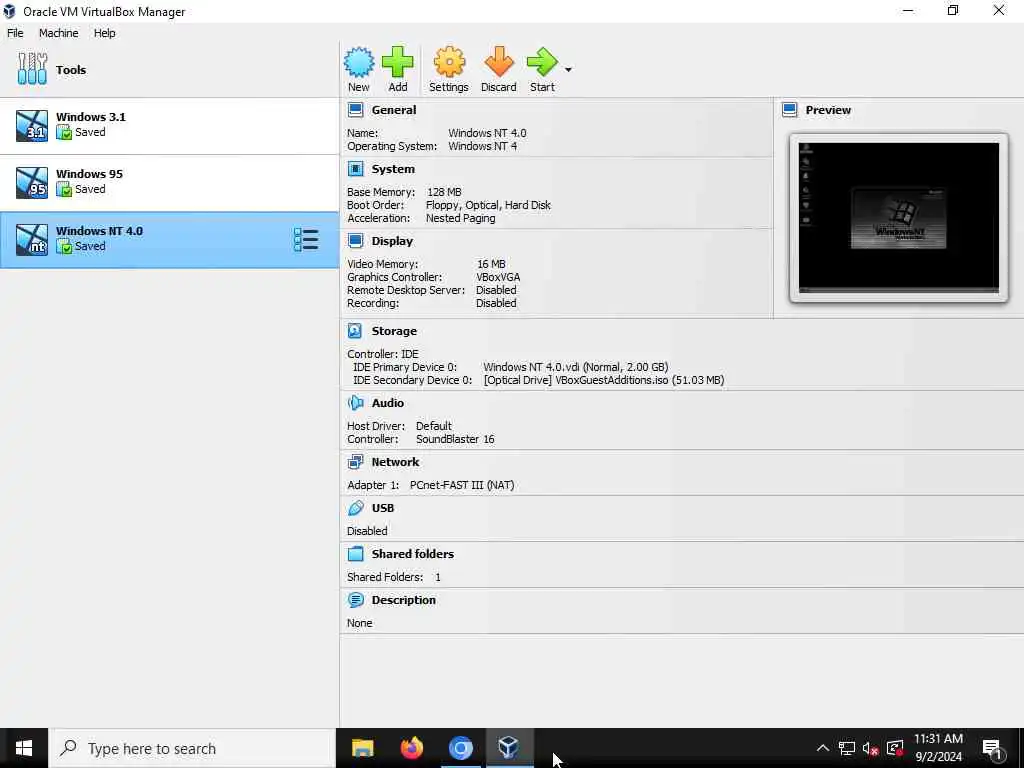The image size is (1024, 768).
Task: Open Settings with the gear icon
Action: pos(449,62)
